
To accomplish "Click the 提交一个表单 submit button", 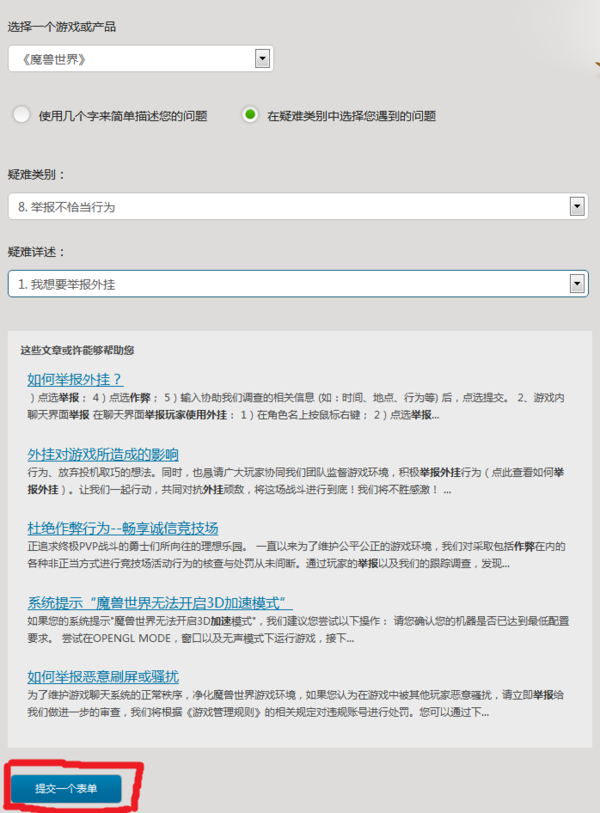I will click(67, 788).
